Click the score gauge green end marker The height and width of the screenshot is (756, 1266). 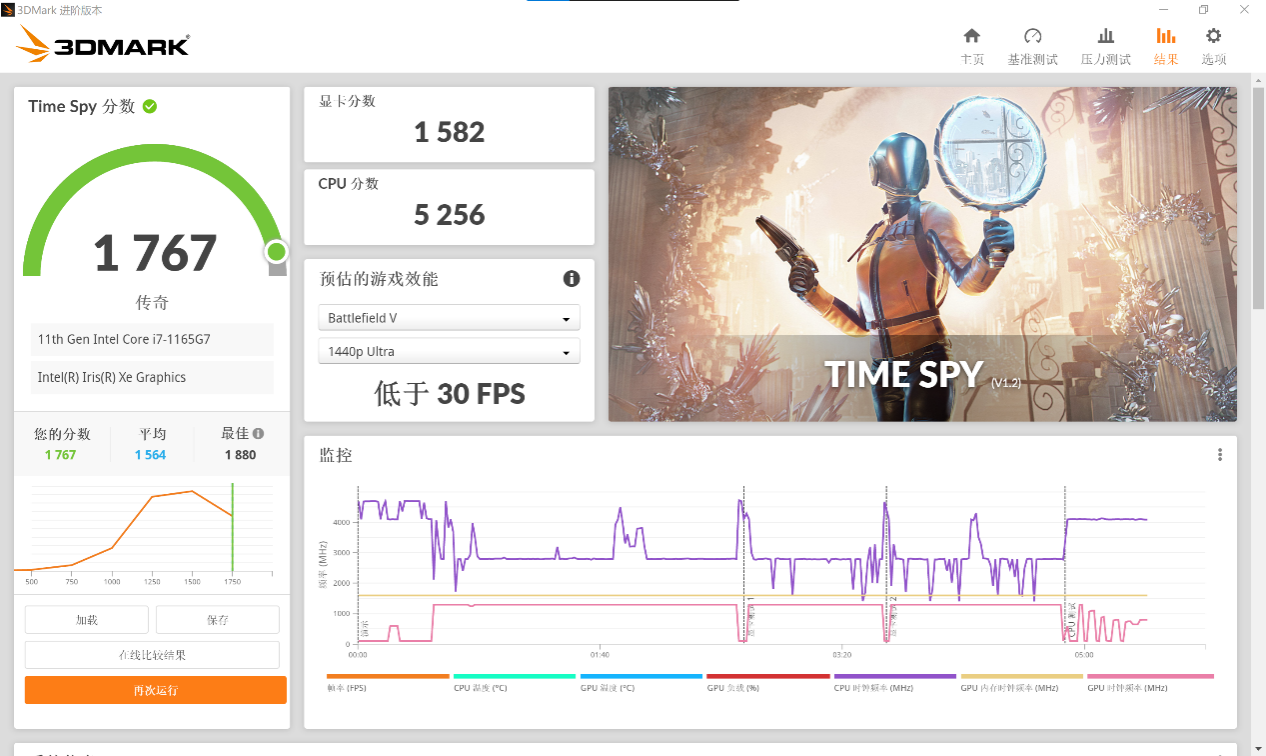(276, 251)
